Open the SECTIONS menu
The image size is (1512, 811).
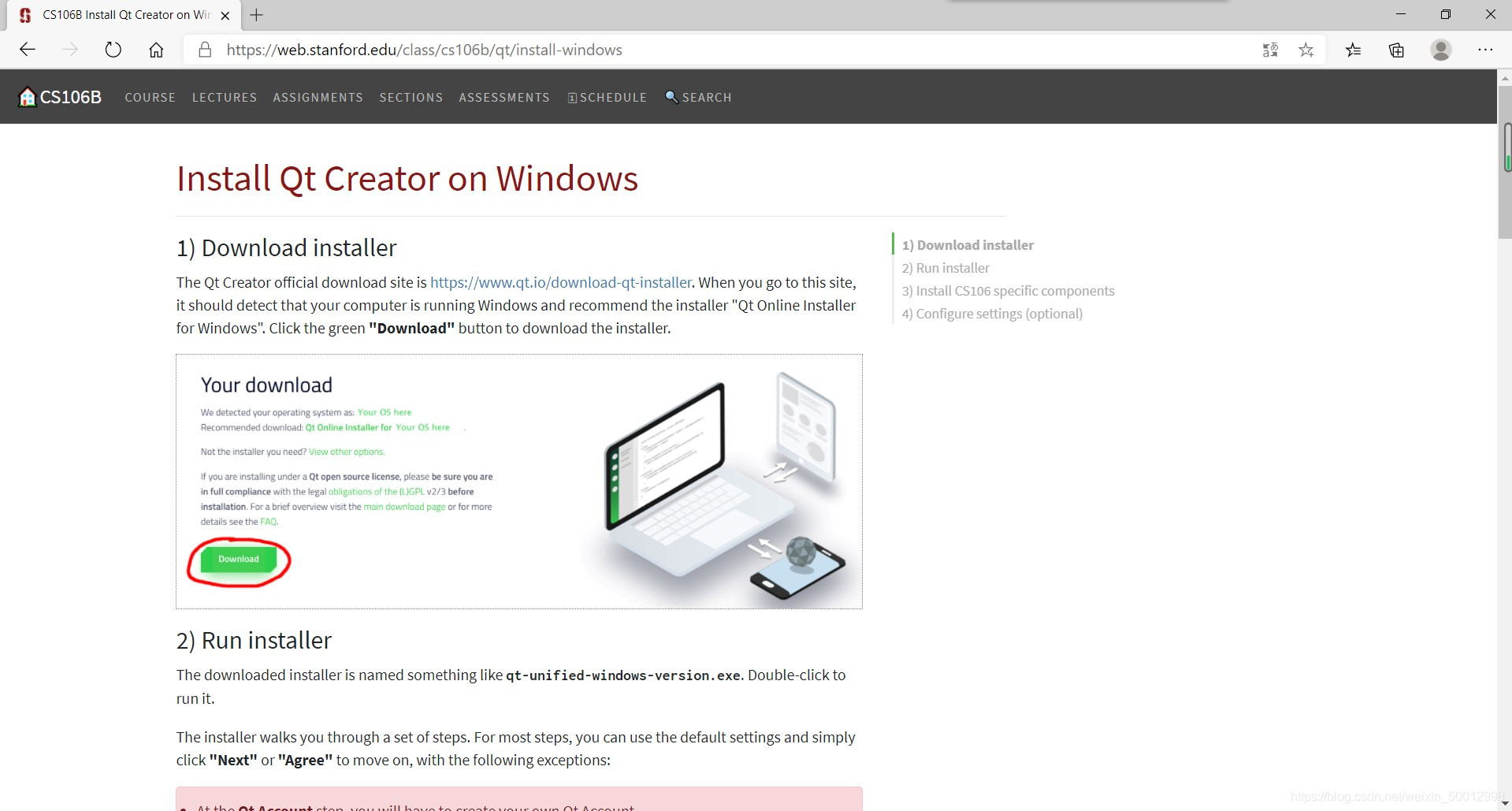[411, 97]
